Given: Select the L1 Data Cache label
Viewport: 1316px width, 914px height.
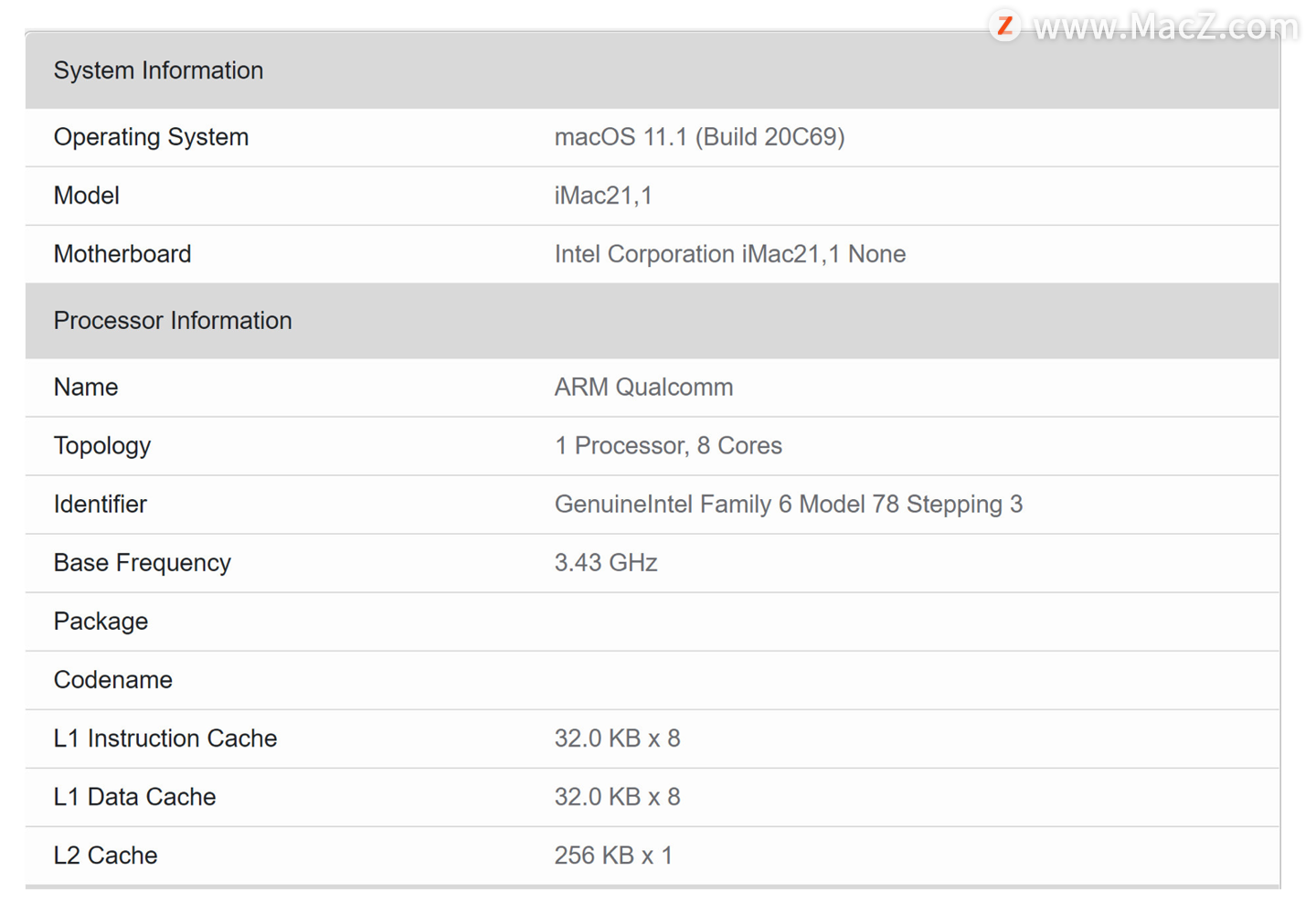Looking at the screenshot, I should (x=135, y=797).
